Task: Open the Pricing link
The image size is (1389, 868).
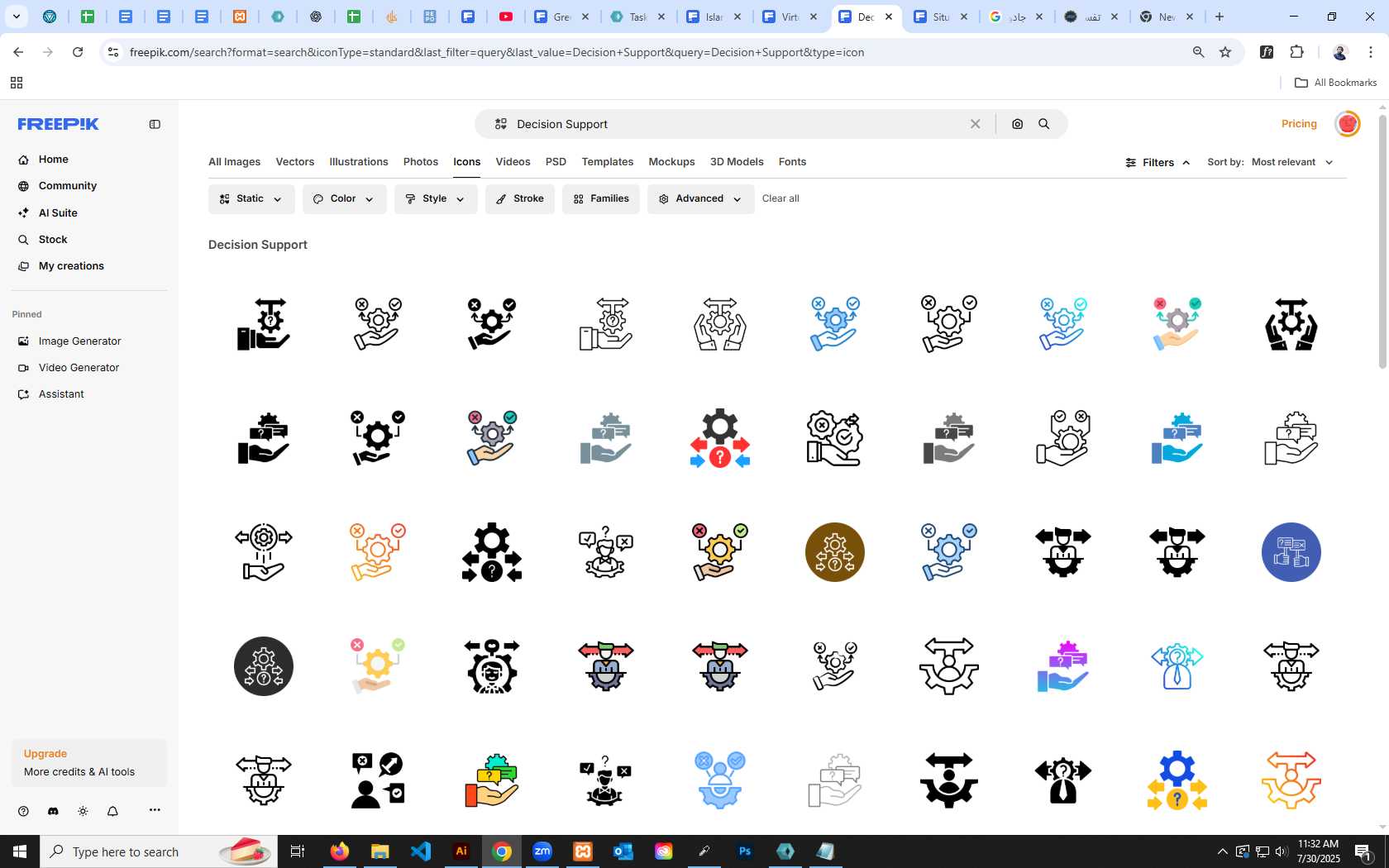Action: [1299, 124]
